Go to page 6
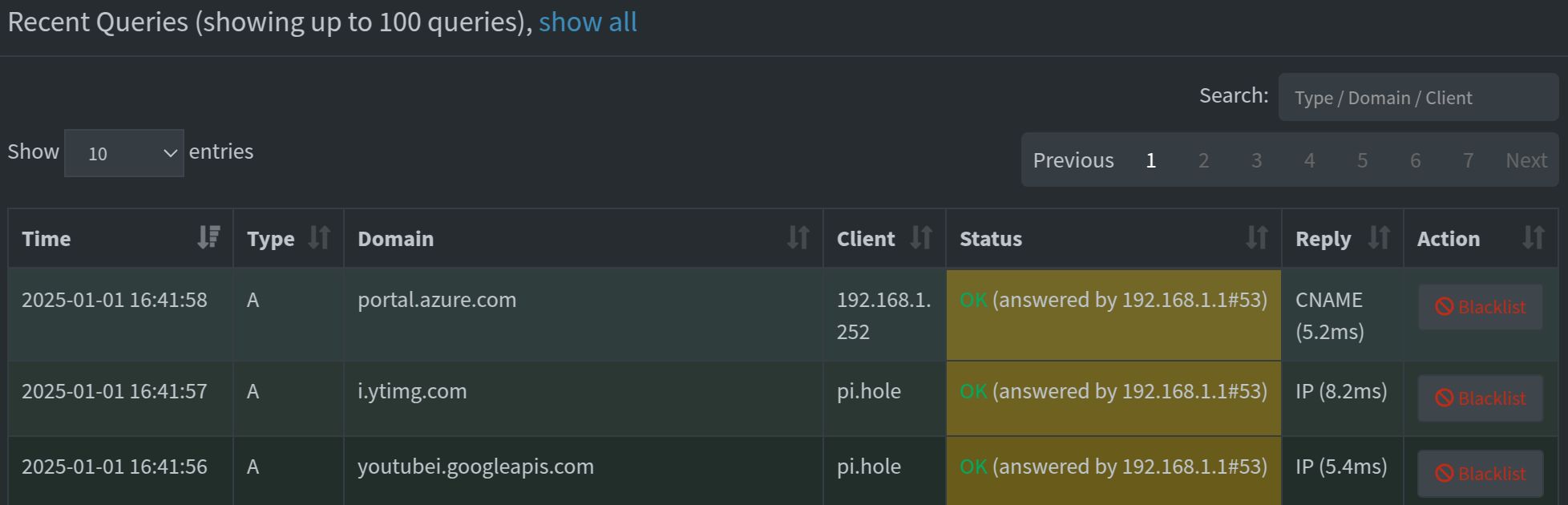The height and width of the screenshot is (505, 1568). (x=1415, y=160)
